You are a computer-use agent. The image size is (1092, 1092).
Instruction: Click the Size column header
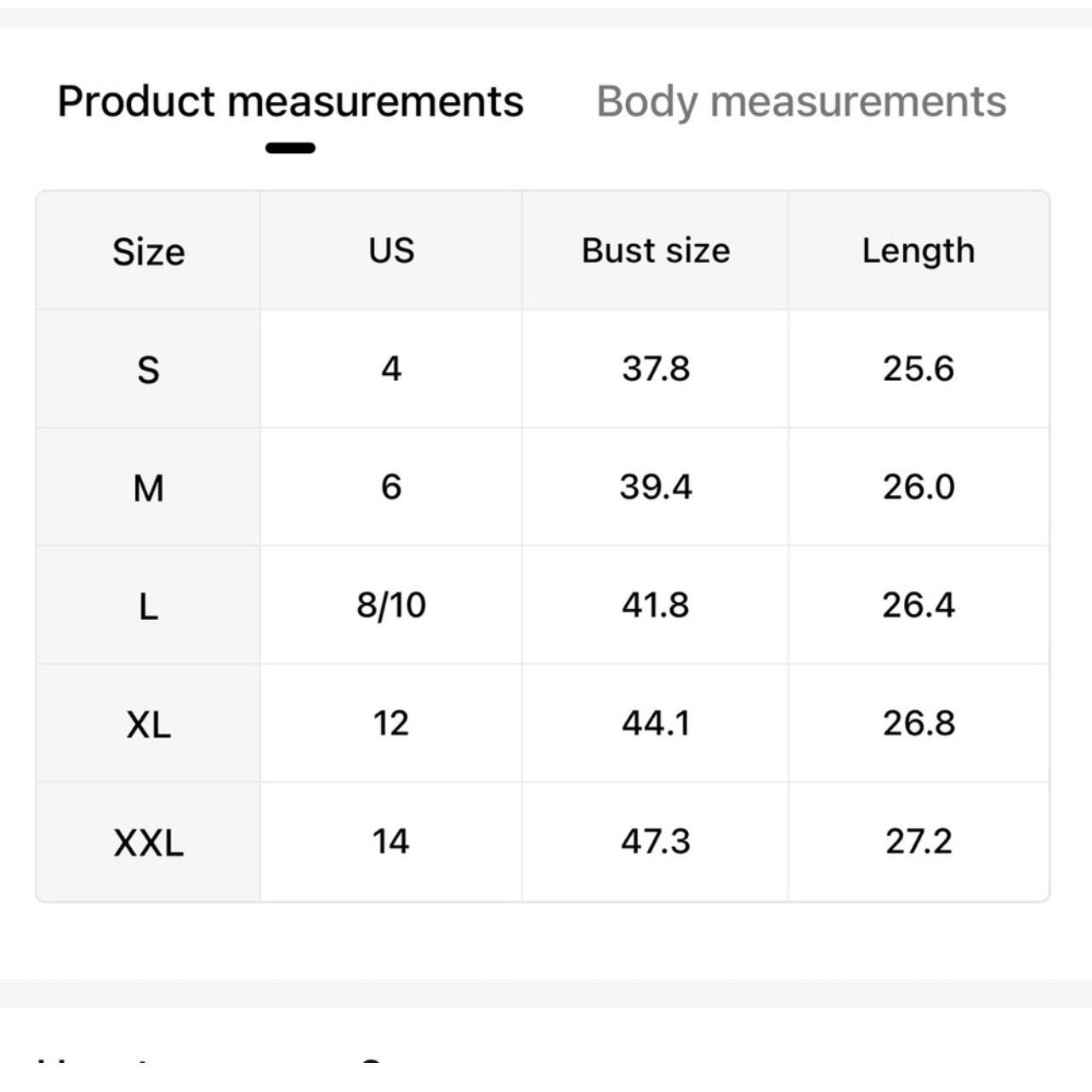pyautogui.click(x=148, y=252)
